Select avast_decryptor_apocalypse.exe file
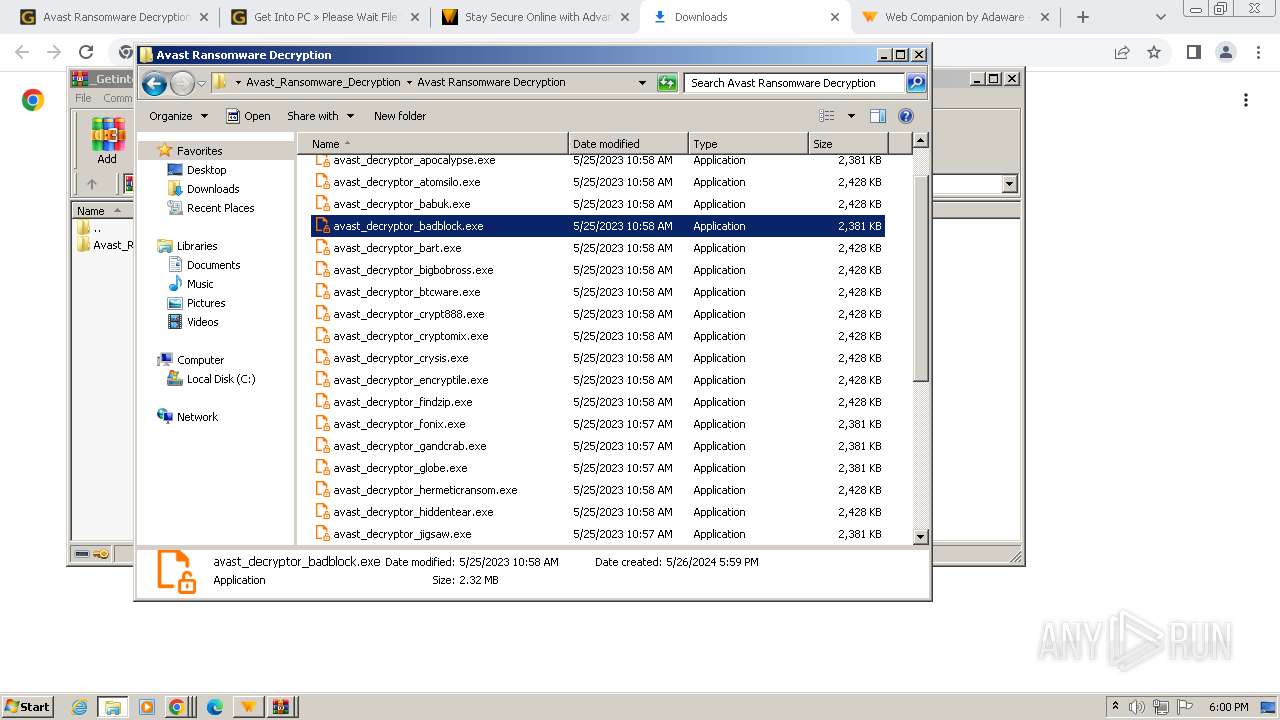The height and width of the screenshot is (720, 1280). click(598, 160)
